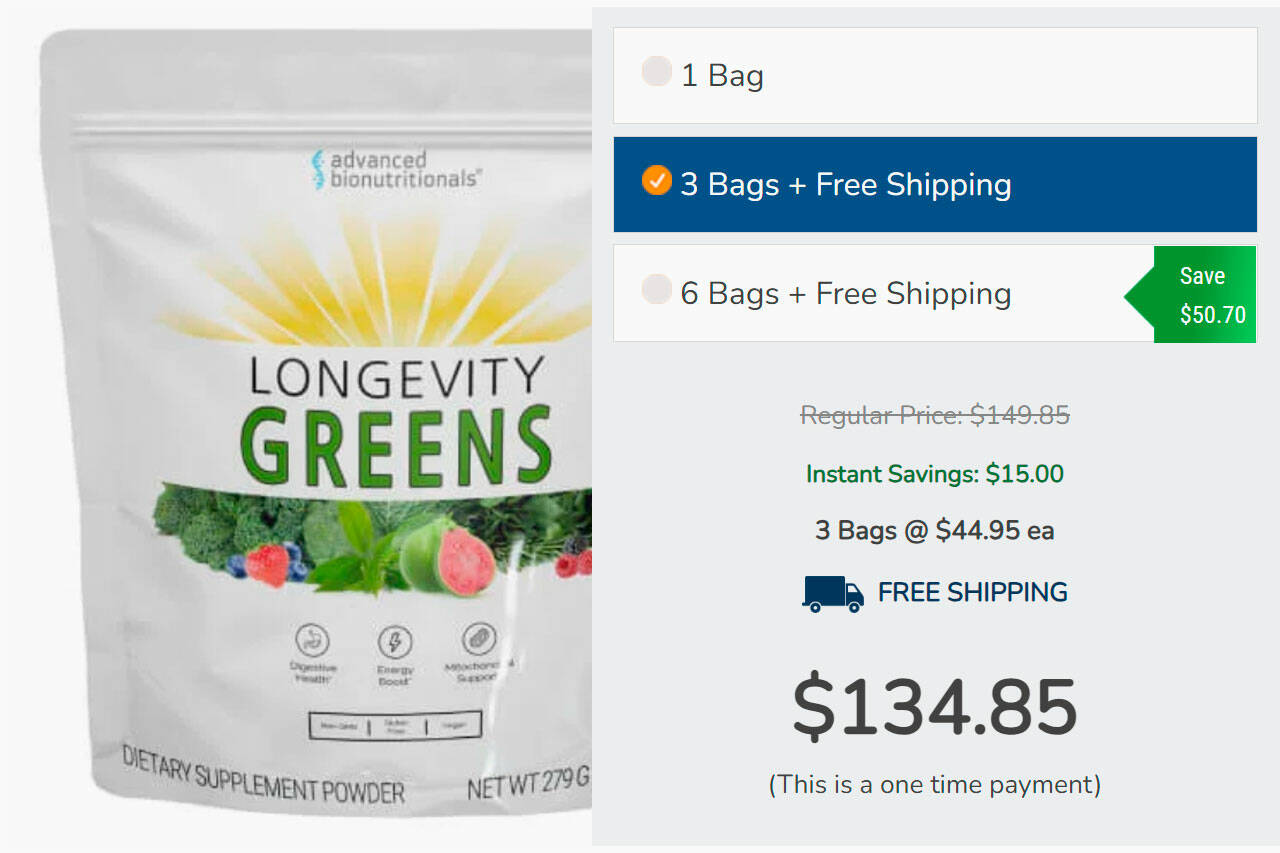Click the crossed-out Regular Price text

[934, 415]
